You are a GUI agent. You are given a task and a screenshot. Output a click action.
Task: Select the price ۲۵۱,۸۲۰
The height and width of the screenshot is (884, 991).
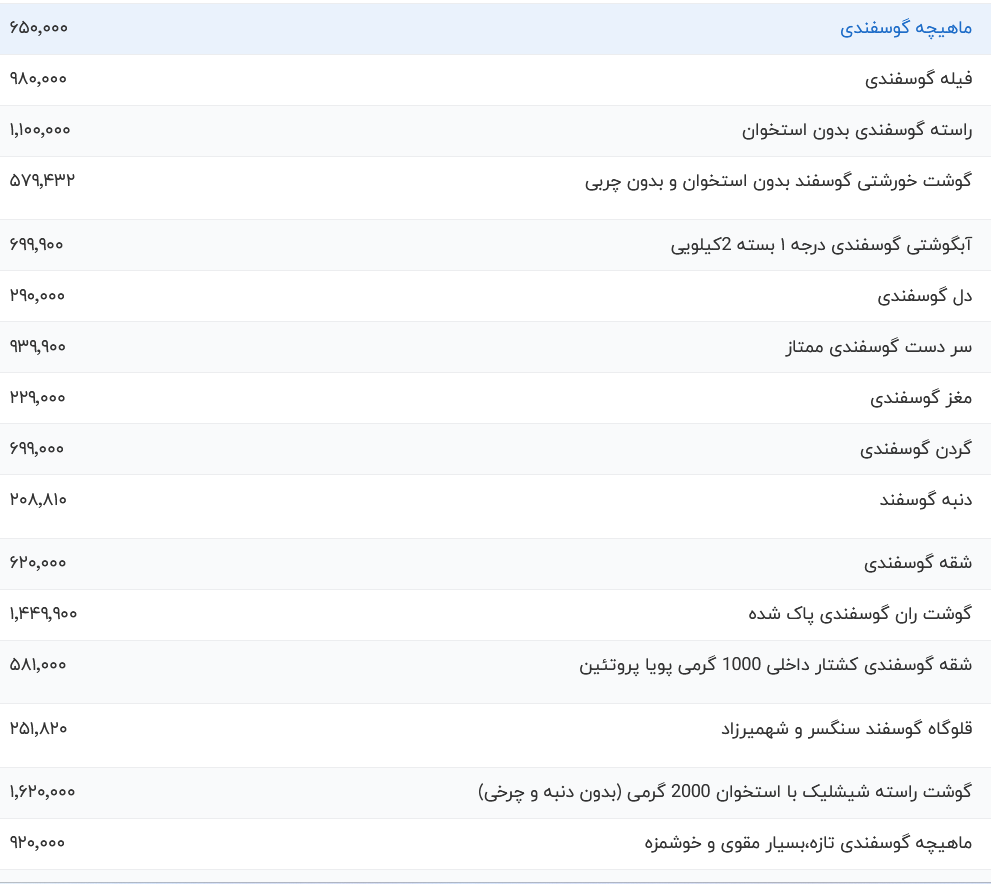pos(38,729)
